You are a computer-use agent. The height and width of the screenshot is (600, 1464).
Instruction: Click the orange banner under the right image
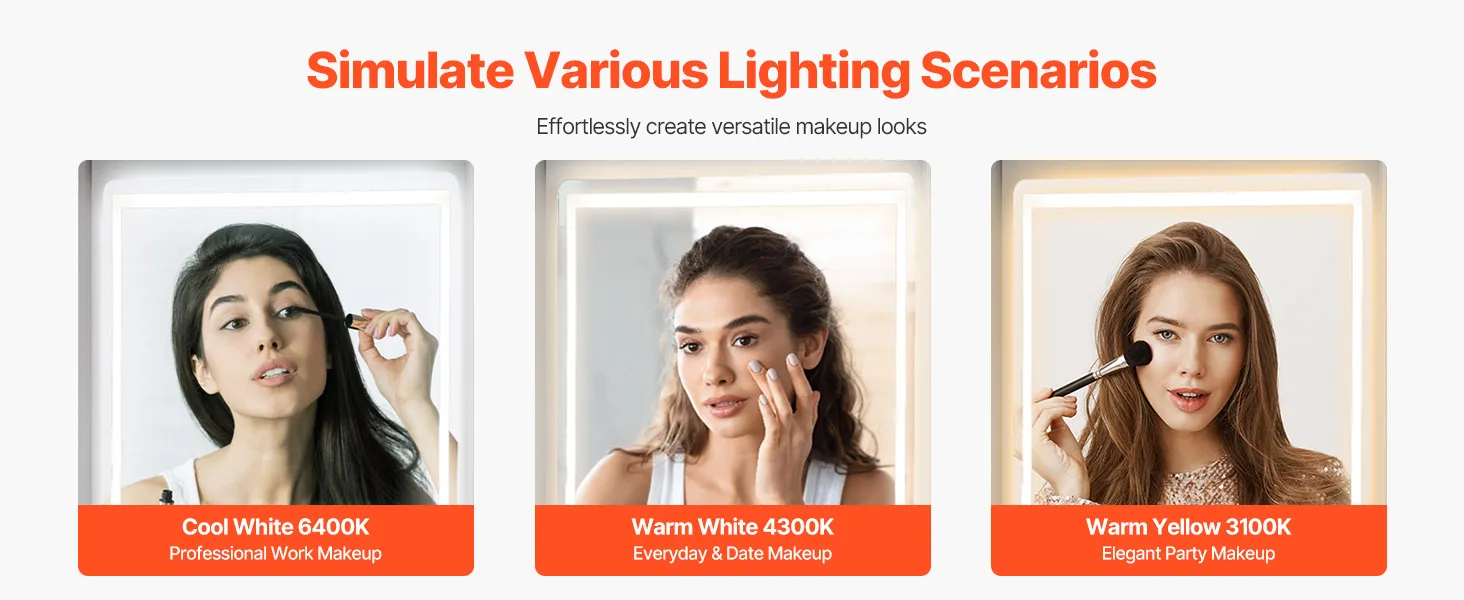pyautogui.click(x=1189, y=540)
